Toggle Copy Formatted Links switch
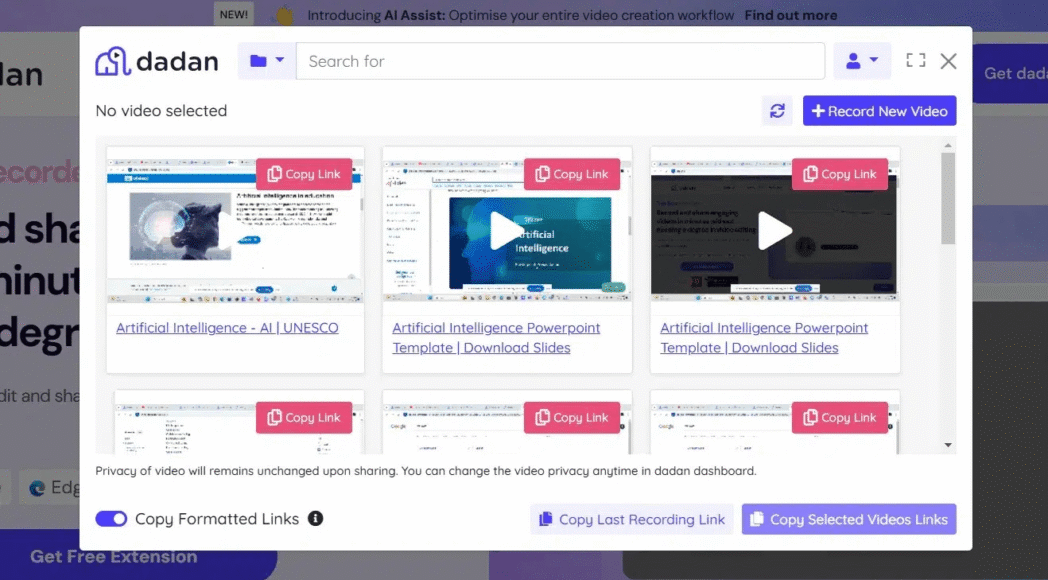The height and width of the screenshot is (580, 1048). tap(111, 519)
